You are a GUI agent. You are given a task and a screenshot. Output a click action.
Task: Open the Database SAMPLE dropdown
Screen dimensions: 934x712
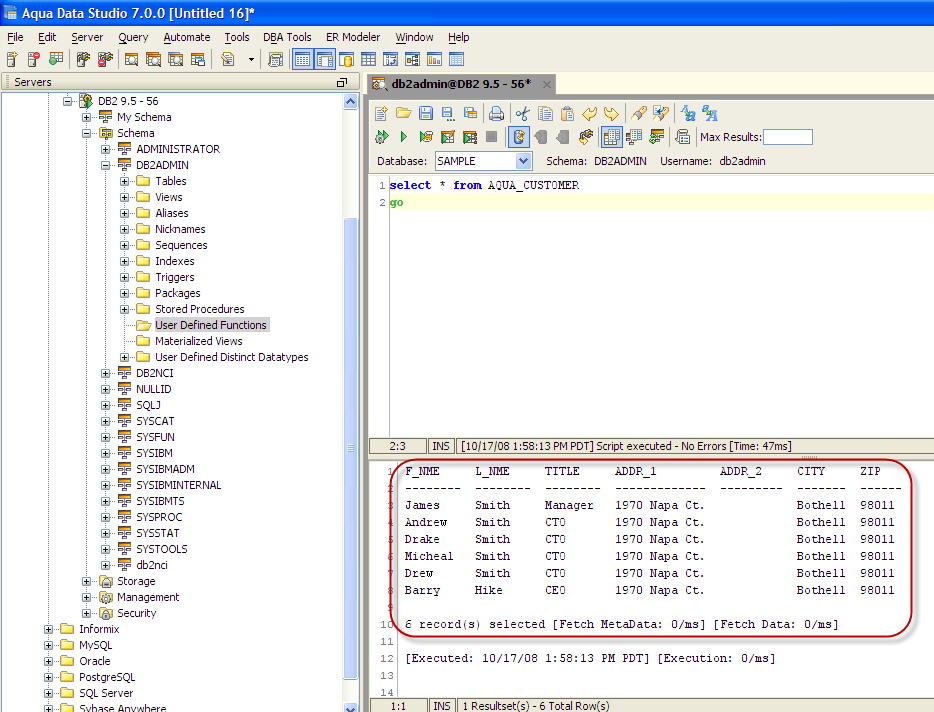[x=523, y=161]
